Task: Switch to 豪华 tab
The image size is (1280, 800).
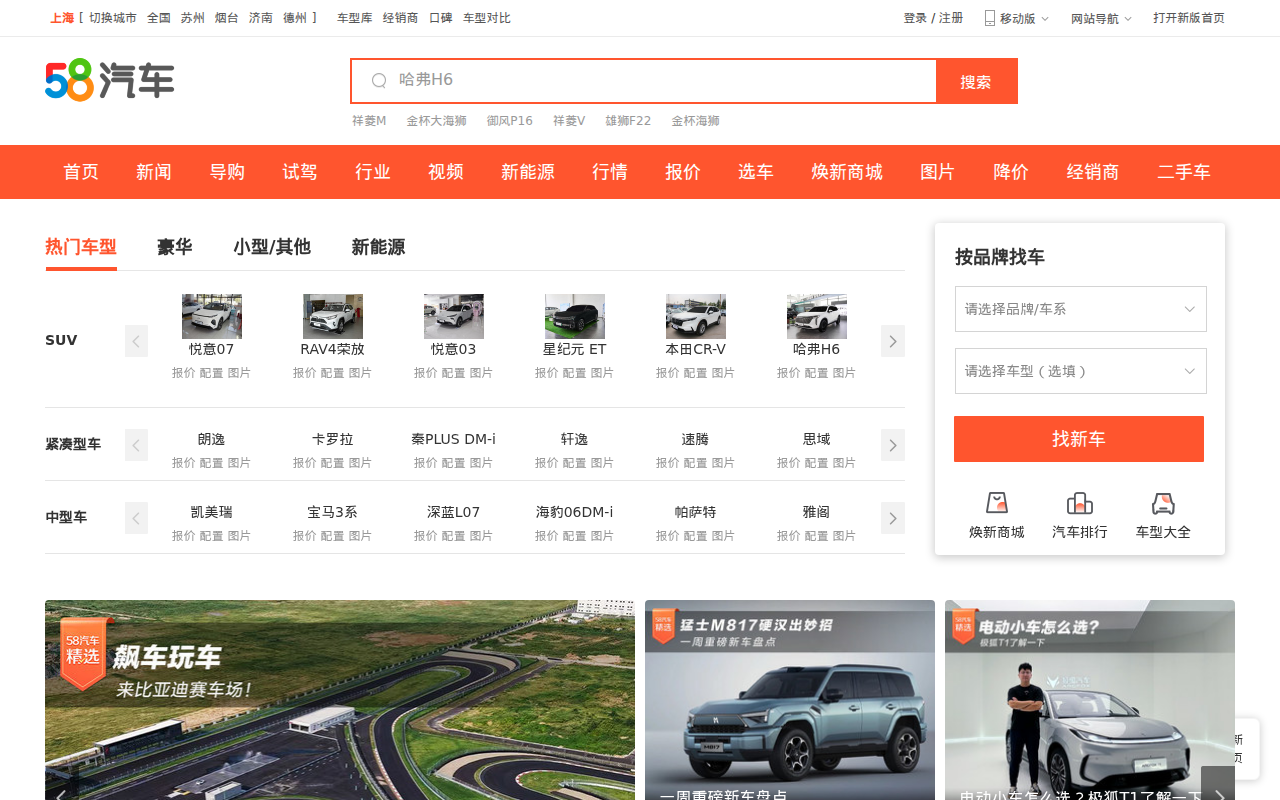Action: pos(175,247)
